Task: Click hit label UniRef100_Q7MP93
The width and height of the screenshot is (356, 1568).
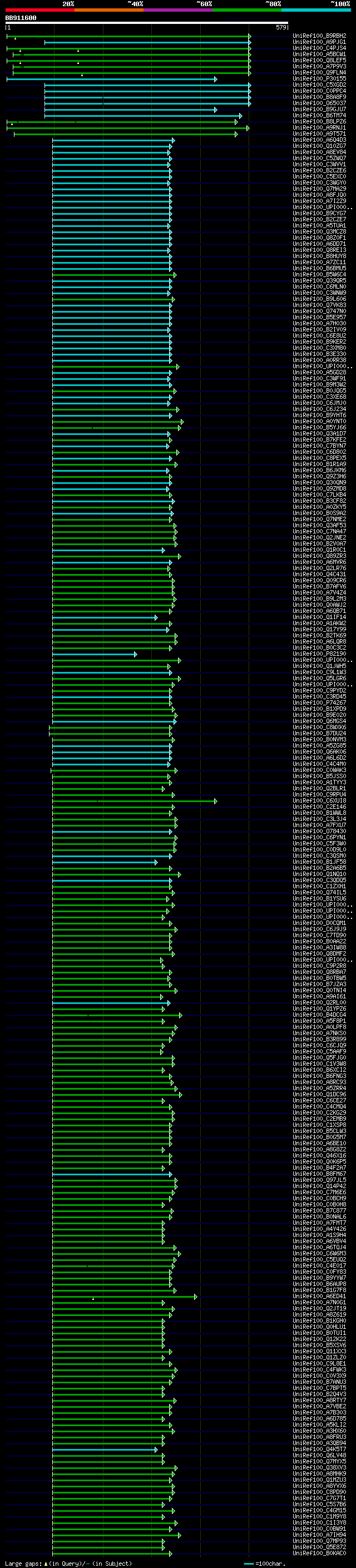Action: pyautogui.click(x=319, y=1541)
